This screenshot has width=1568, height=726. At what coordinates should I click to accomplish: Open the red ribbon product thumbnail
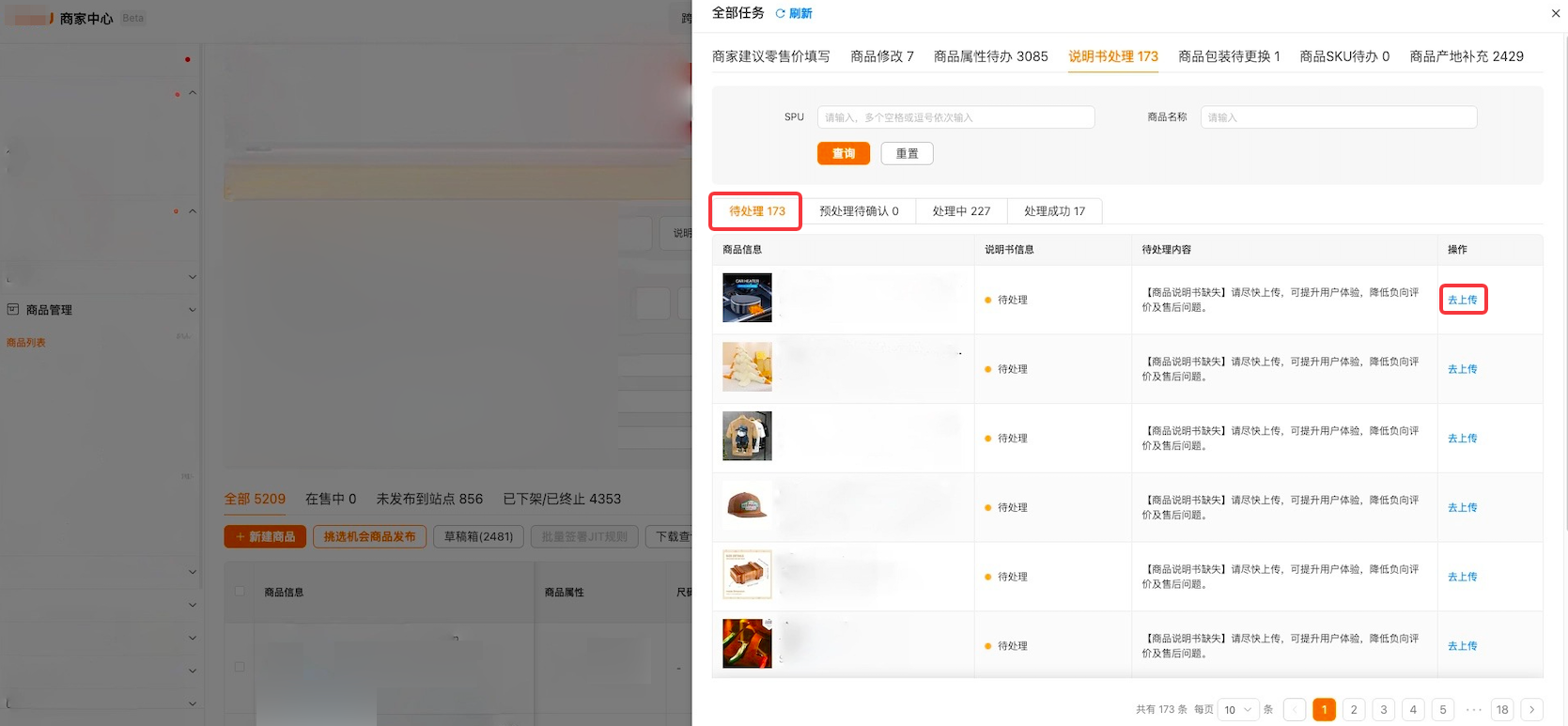[747, 643]
